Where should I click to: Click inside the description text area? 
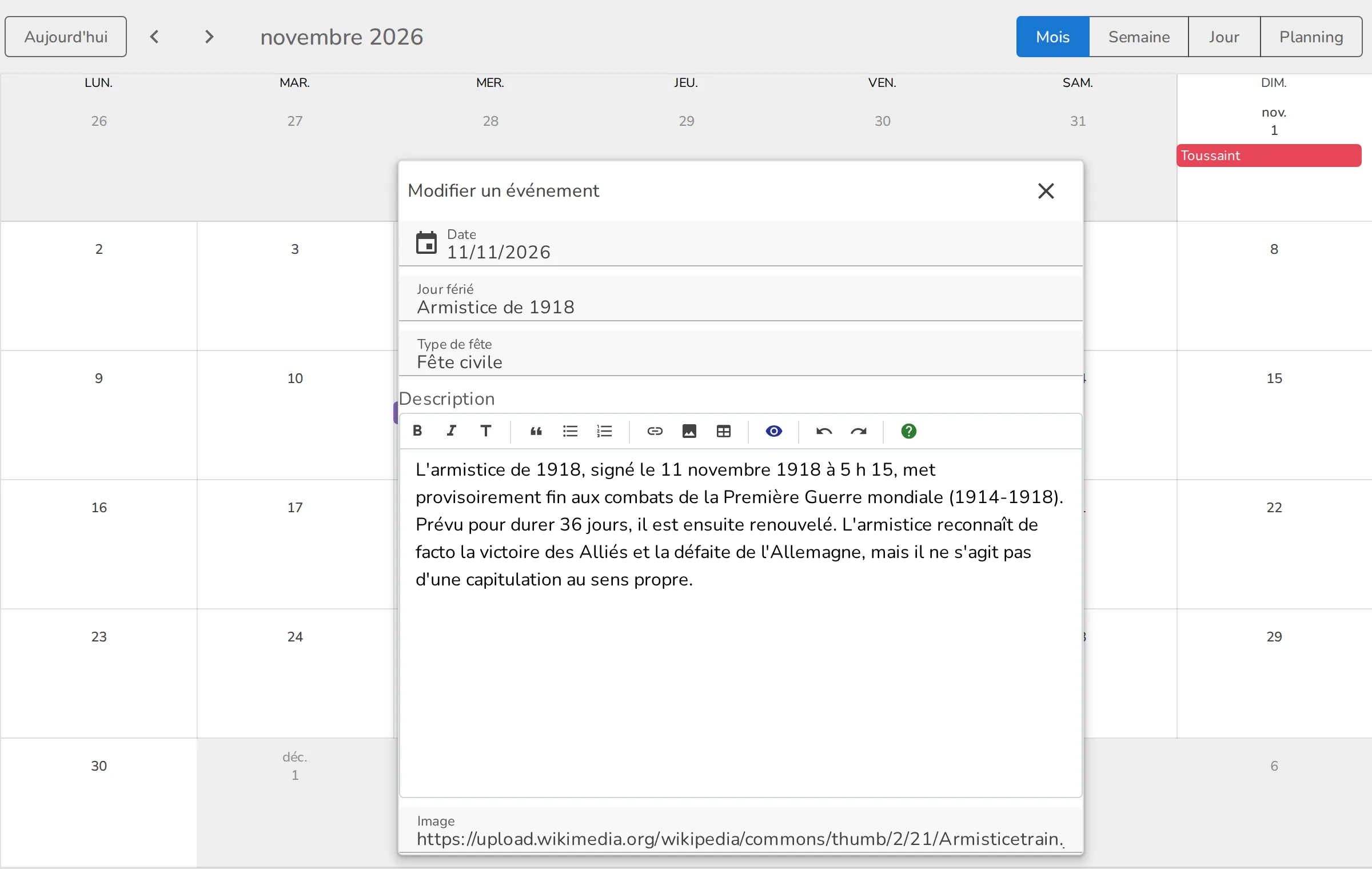741,623
